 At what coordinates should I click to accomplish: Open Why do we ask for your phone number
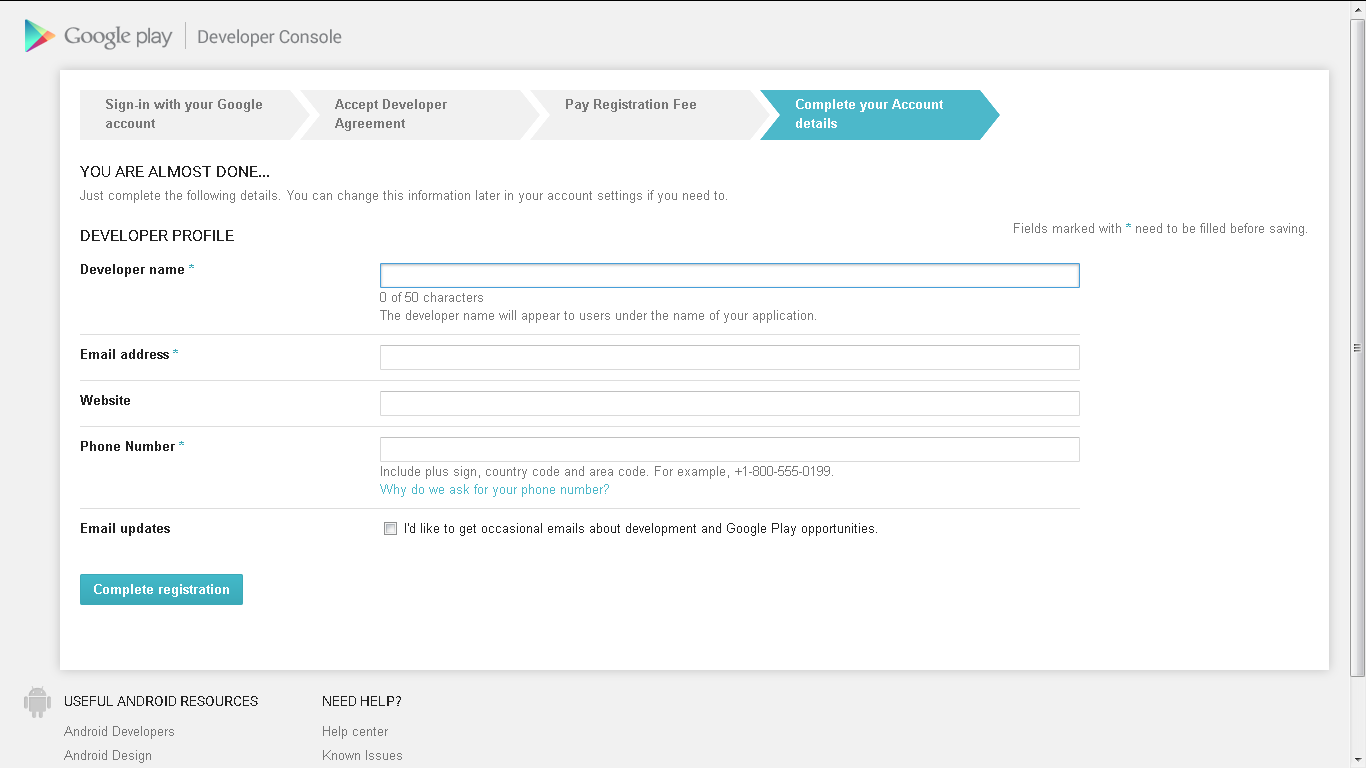494,489
